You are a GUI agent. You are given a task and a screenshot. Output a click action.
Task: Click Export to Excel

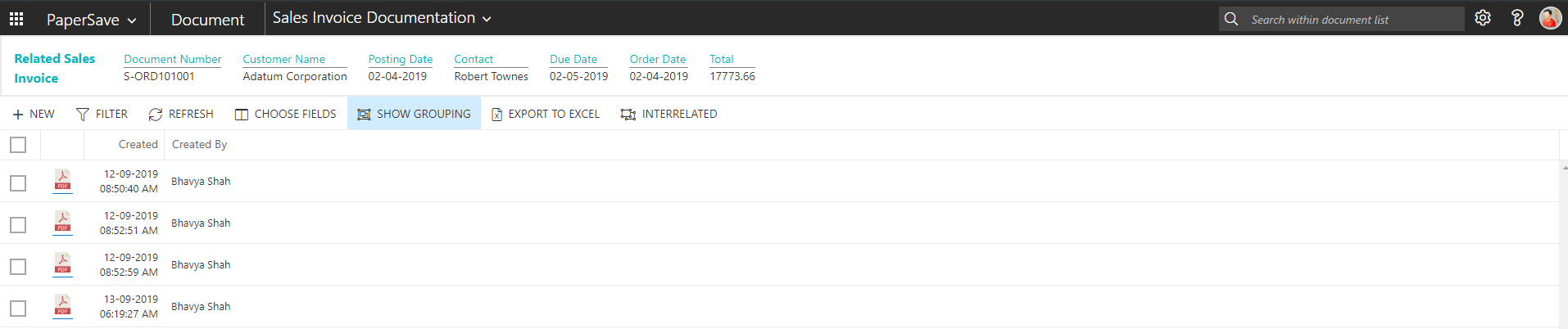click(x=545, y=114)
